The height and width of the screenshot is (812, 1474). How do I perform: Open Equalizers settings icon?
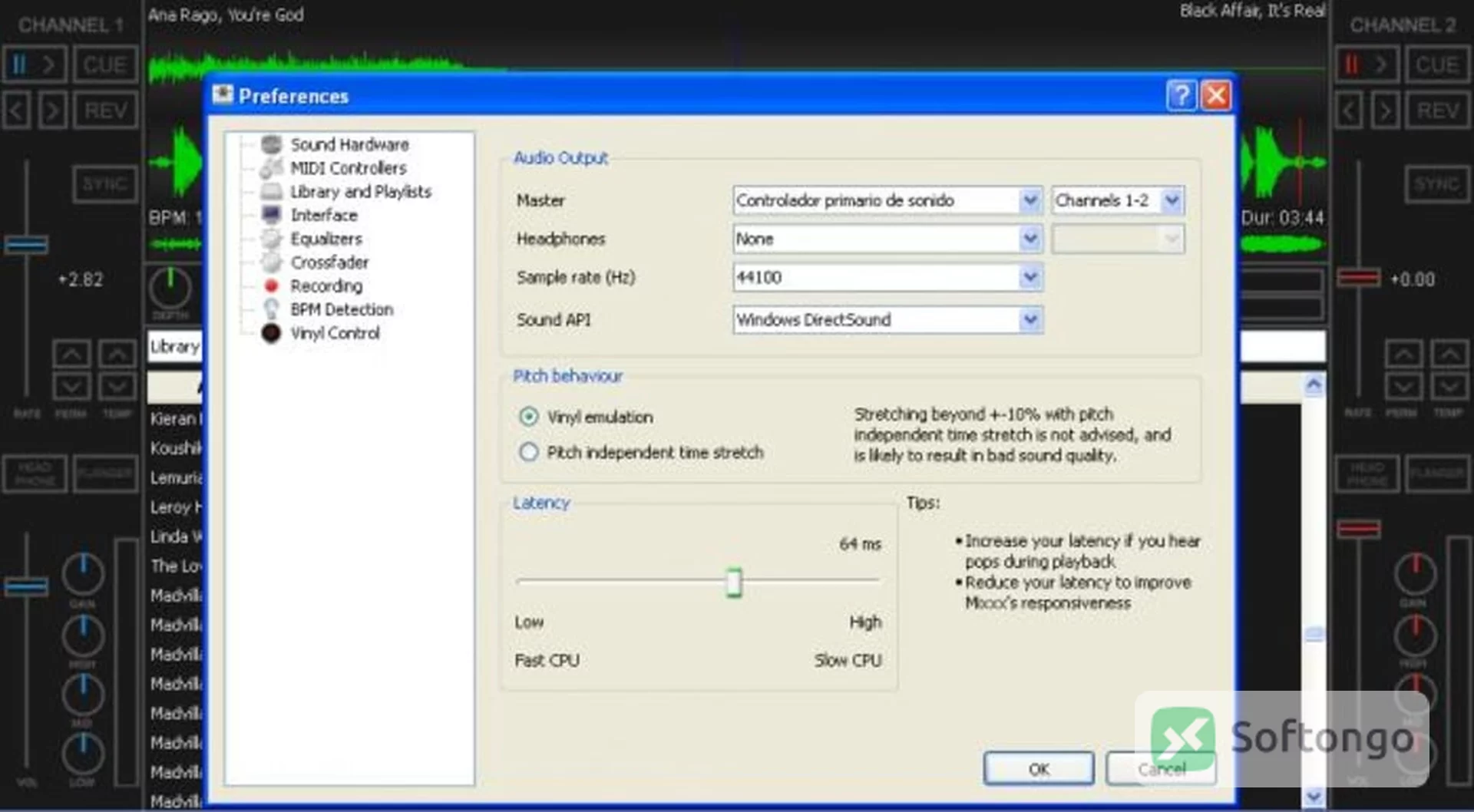pyautogui.click(x=271, y=239)
